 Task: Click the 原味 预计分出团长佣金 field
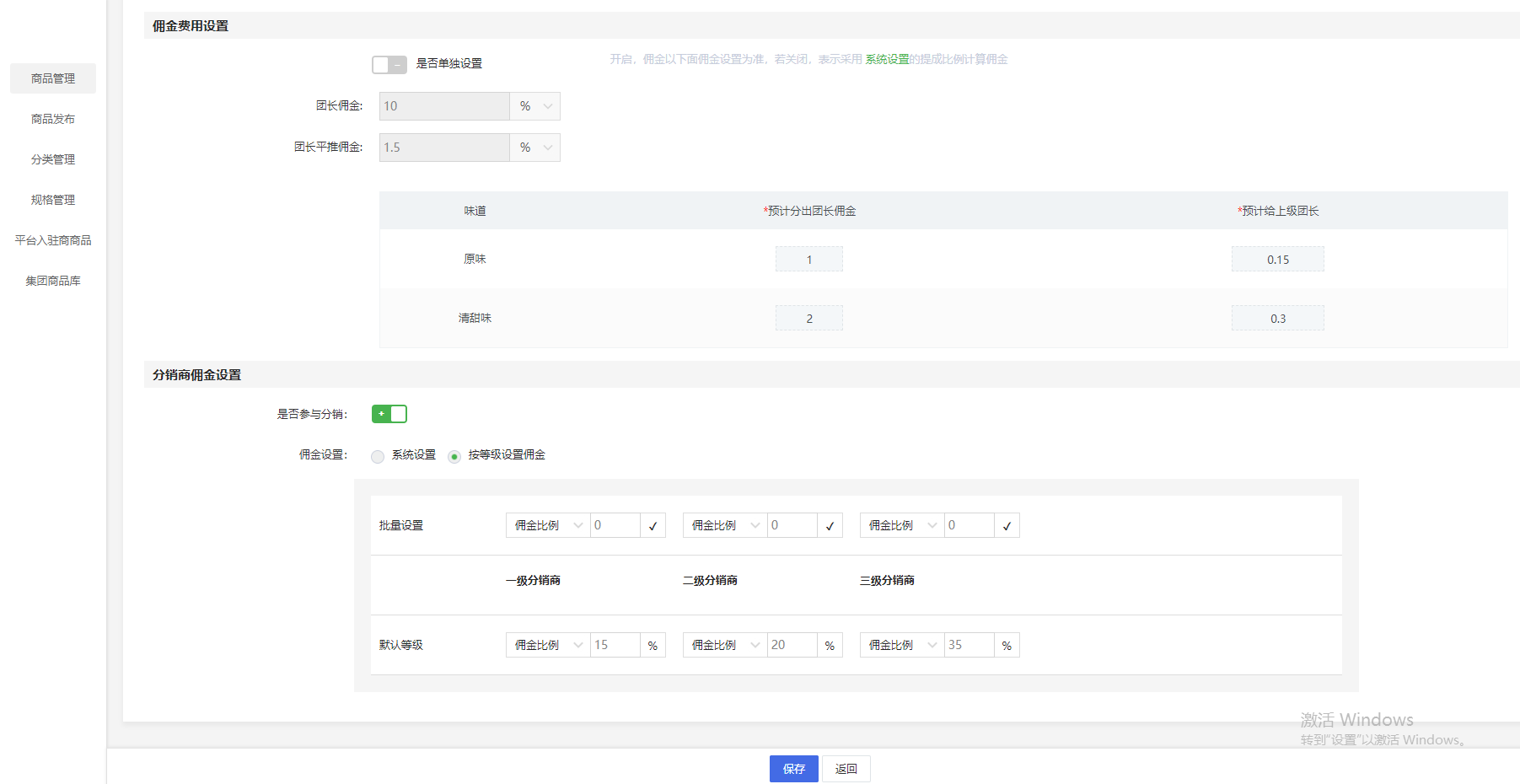[x=808, y=260]
